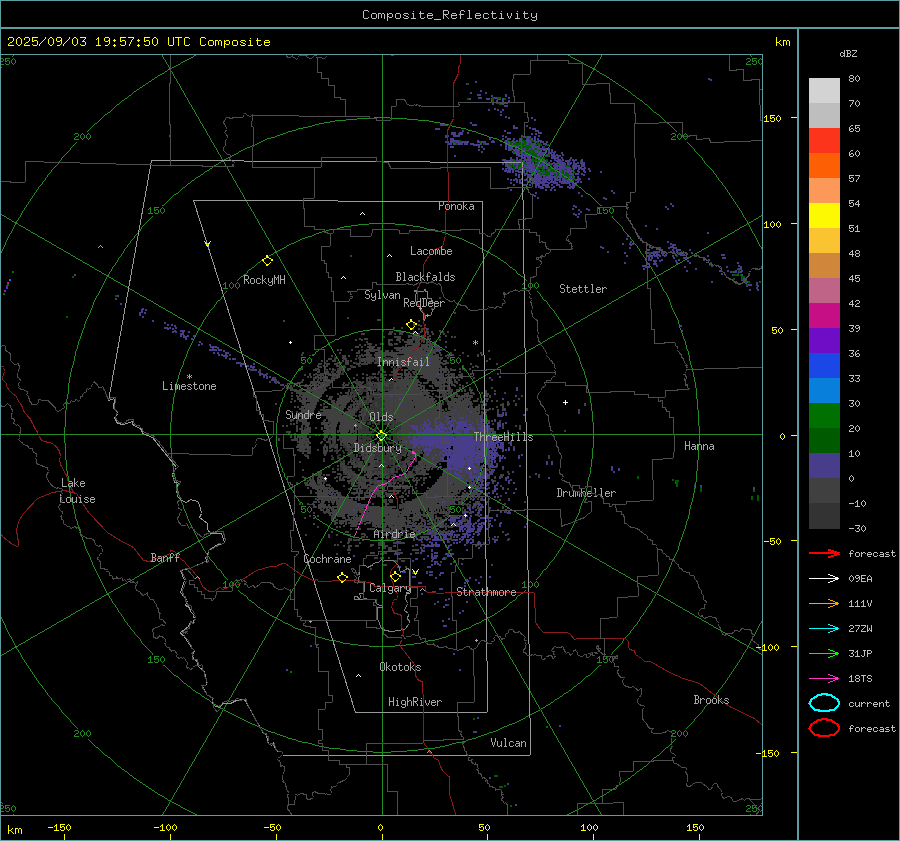Click the ThreeHills label
Viewport: 900px width, 841px height.
[503, 437]
